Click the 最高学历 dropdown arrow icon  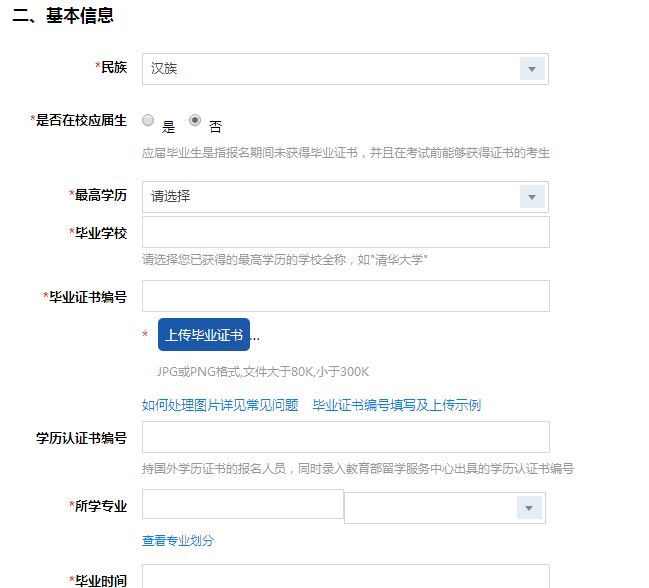532,197
